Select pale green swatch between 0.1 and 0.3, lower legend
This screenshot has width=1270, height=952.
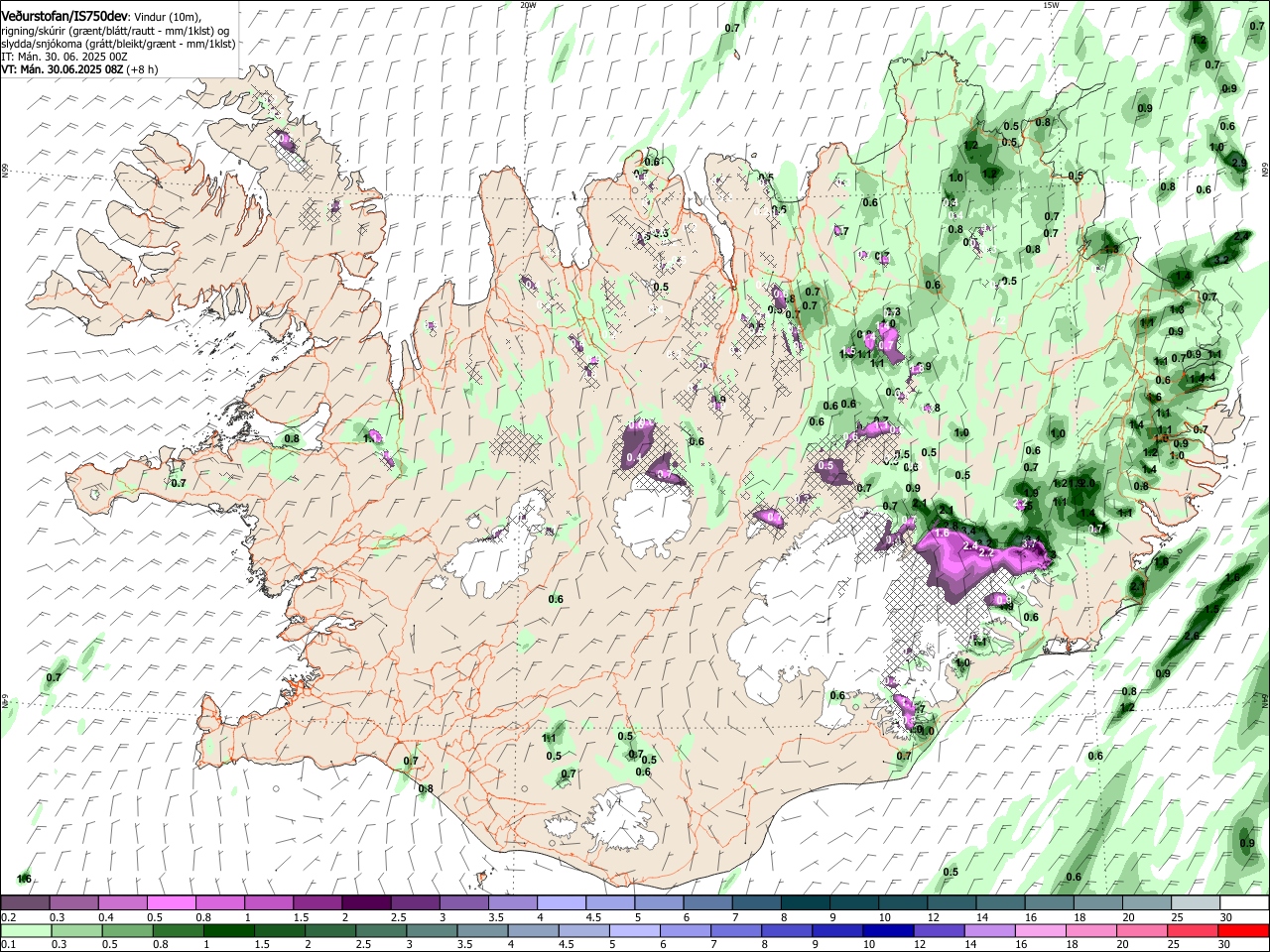(26, 931)
